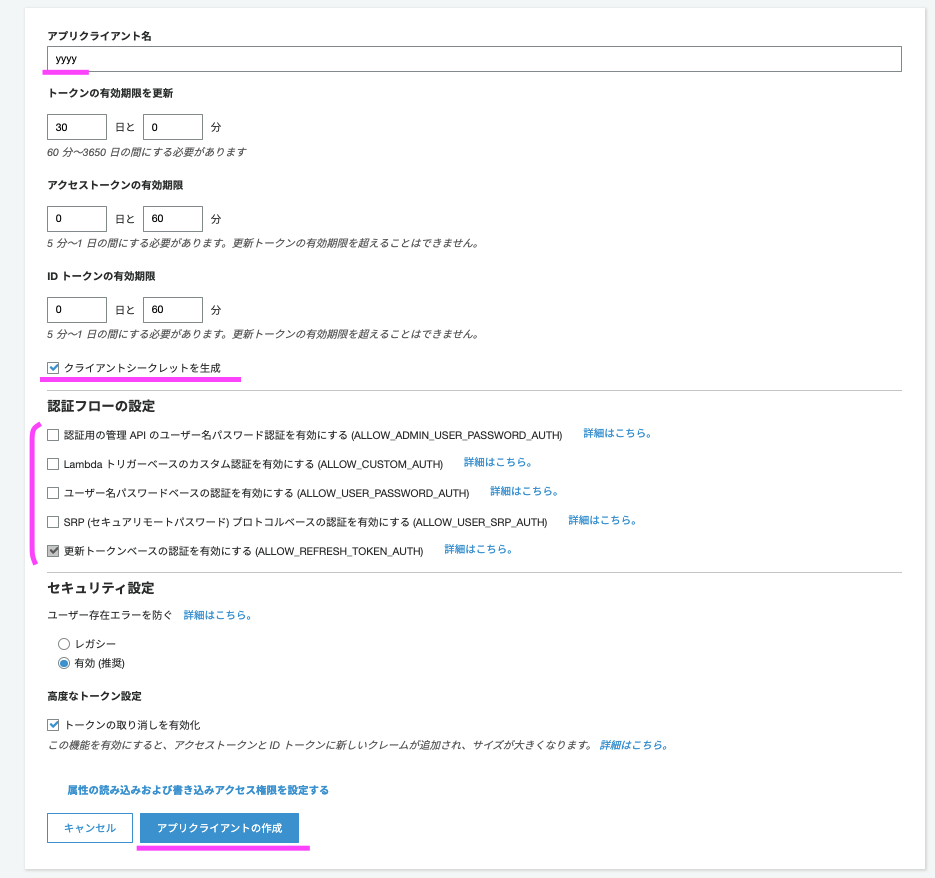Toggle ALLOW_REFRESH_TOKEN_AUTH checkbox
The width and height of the screenshot is (935, 878).
click(x=53, y=551)
